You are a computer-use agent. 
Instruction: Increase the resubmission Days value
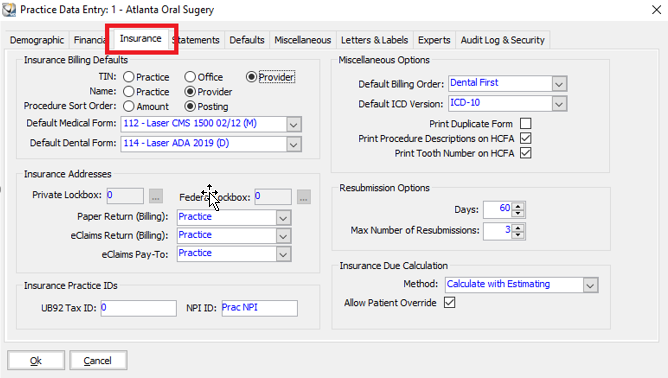click(518, 206)
